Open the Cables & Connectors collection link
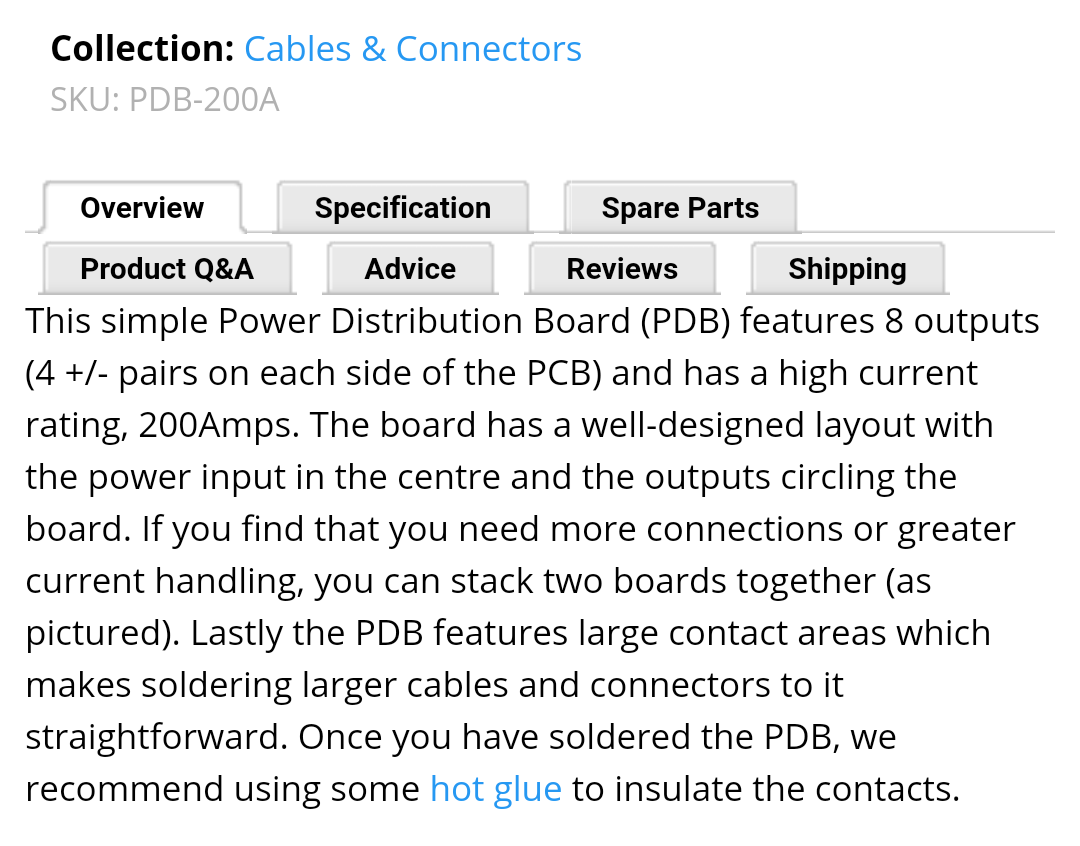The image size is (1080, 846). click(x=413, y=49)
